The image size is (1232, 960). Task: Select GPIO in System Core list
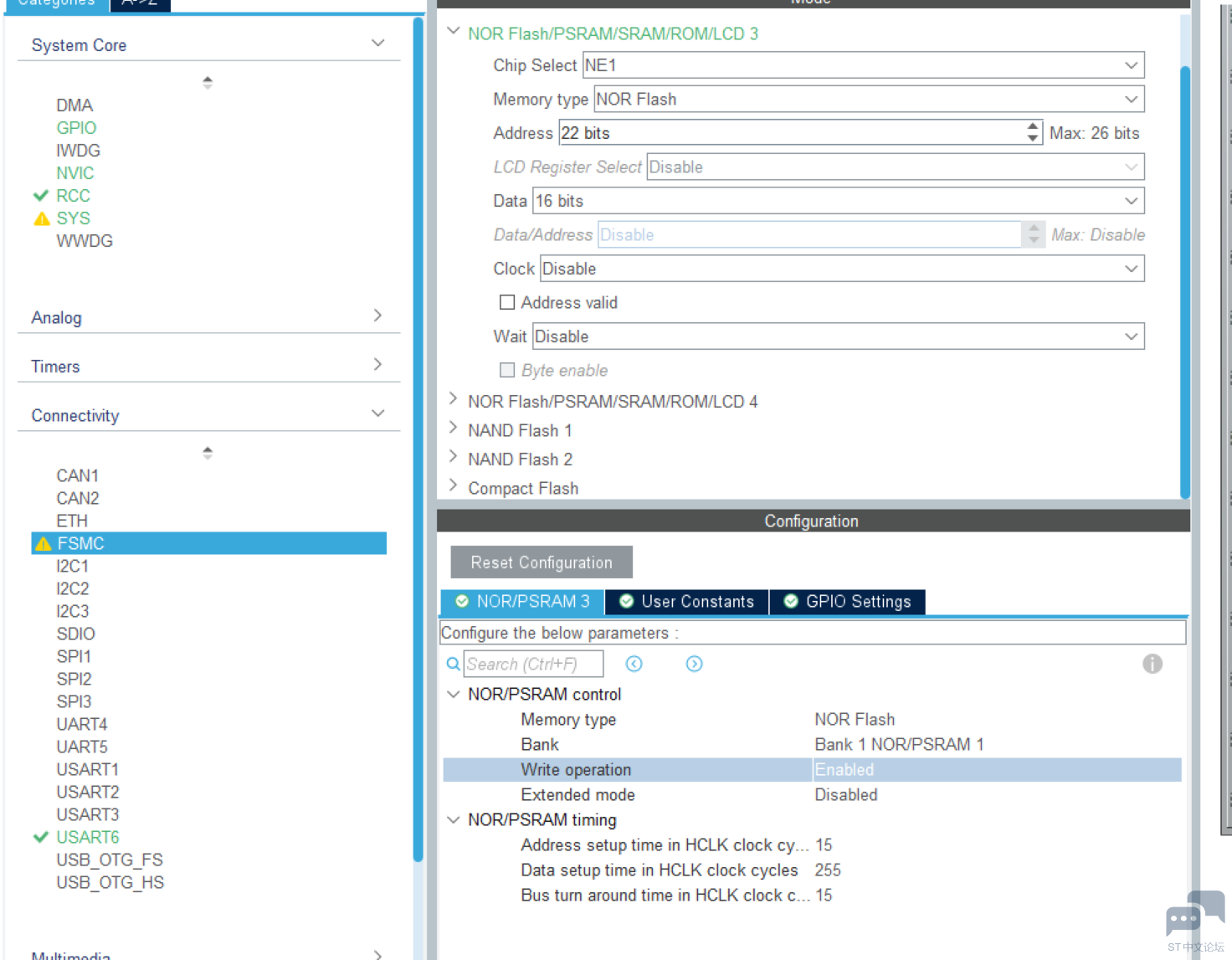76,128
